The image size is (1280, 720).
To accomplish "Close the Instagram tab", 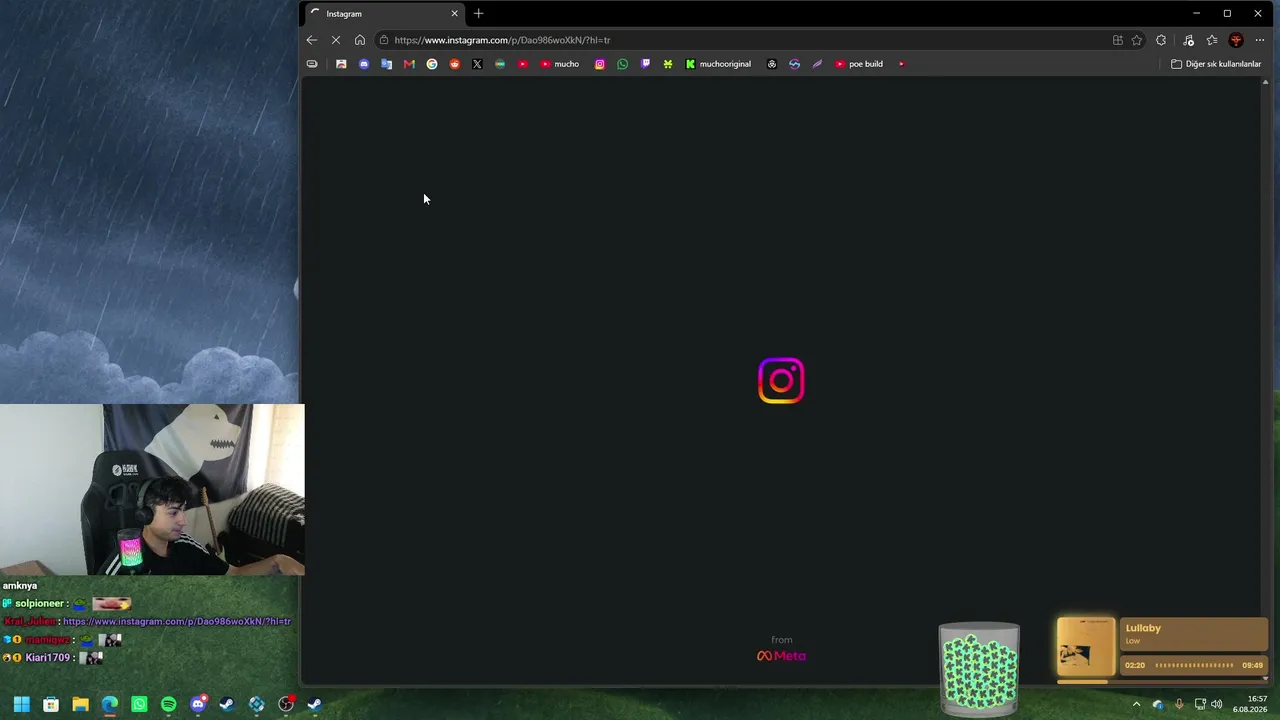I will 454,14.
